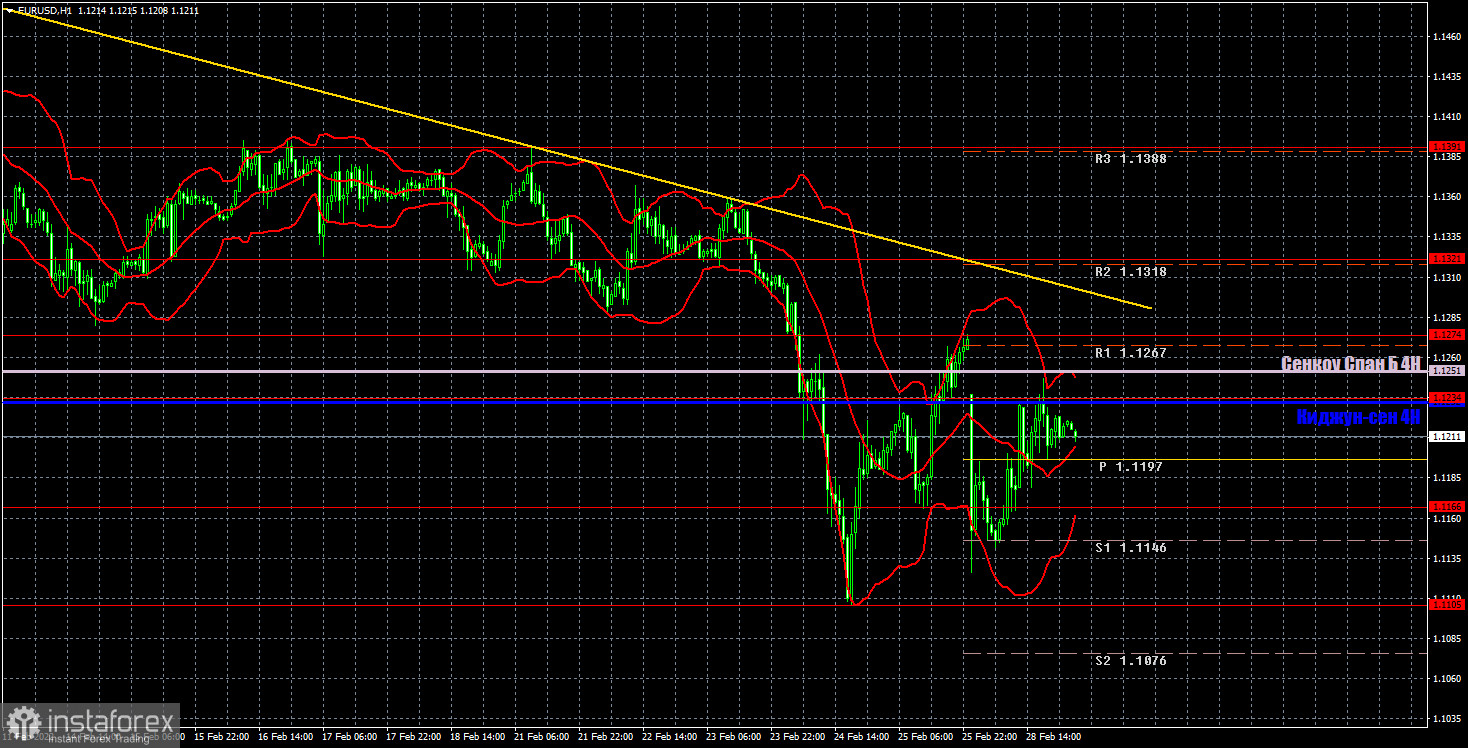Click 1.1460 on the price scale
Screen dimensions: 1468x748
click(1448, 37)
